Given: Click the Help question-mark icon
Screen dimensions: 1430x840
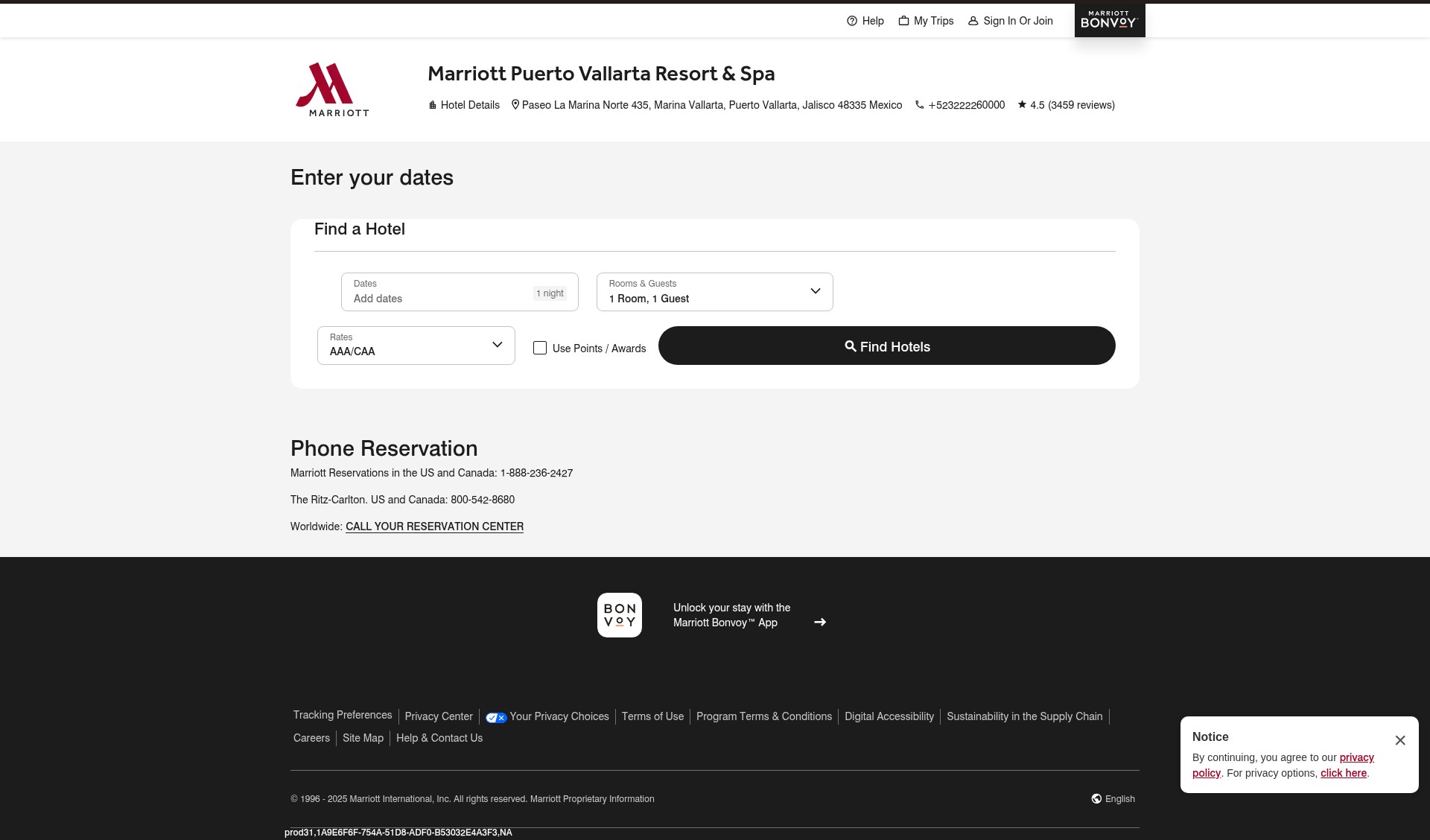Looking at the screenshot, I should click(852, 21).
